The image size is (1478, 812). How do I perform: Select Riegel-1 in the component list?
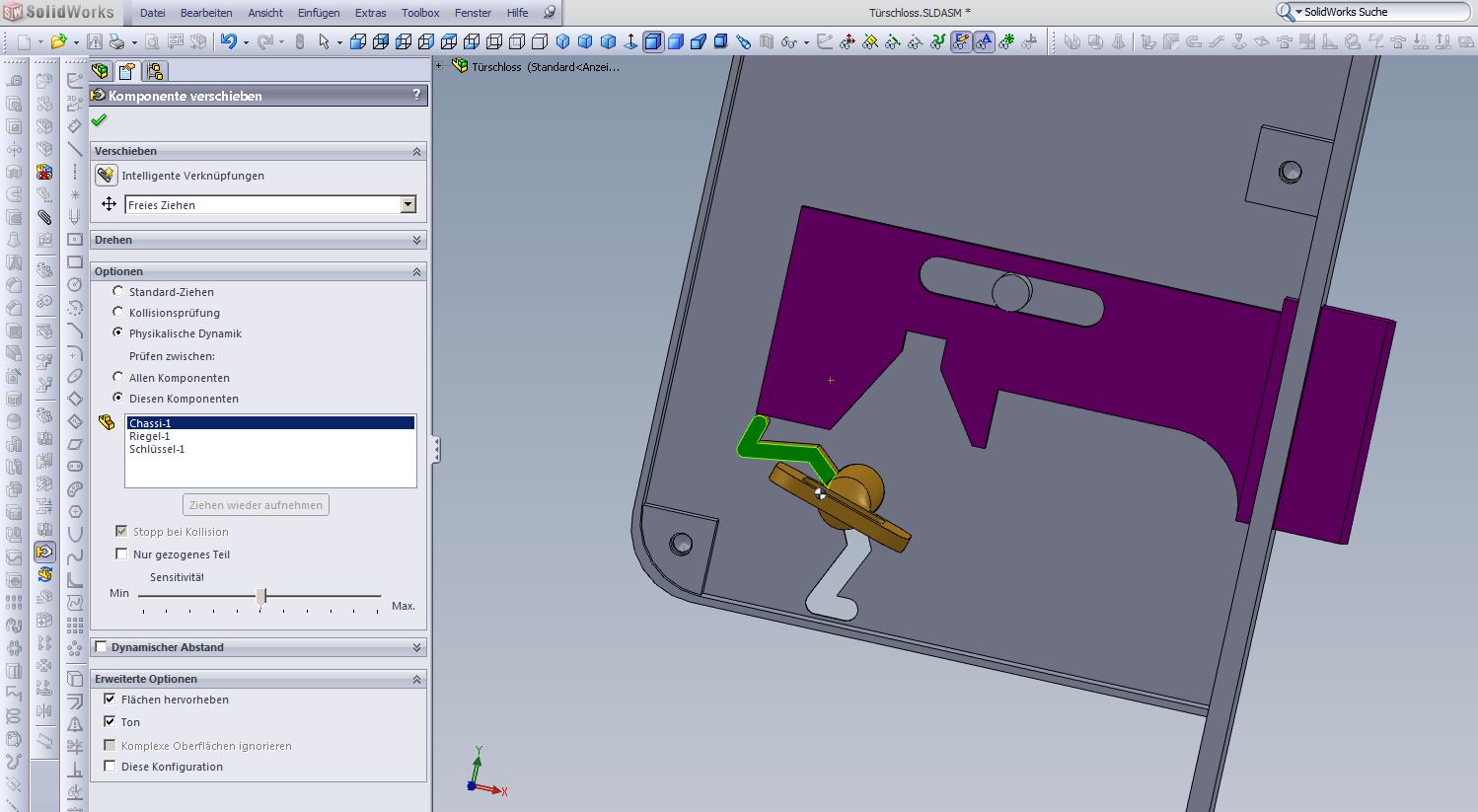pyautogui.click(x=150, y=436)
